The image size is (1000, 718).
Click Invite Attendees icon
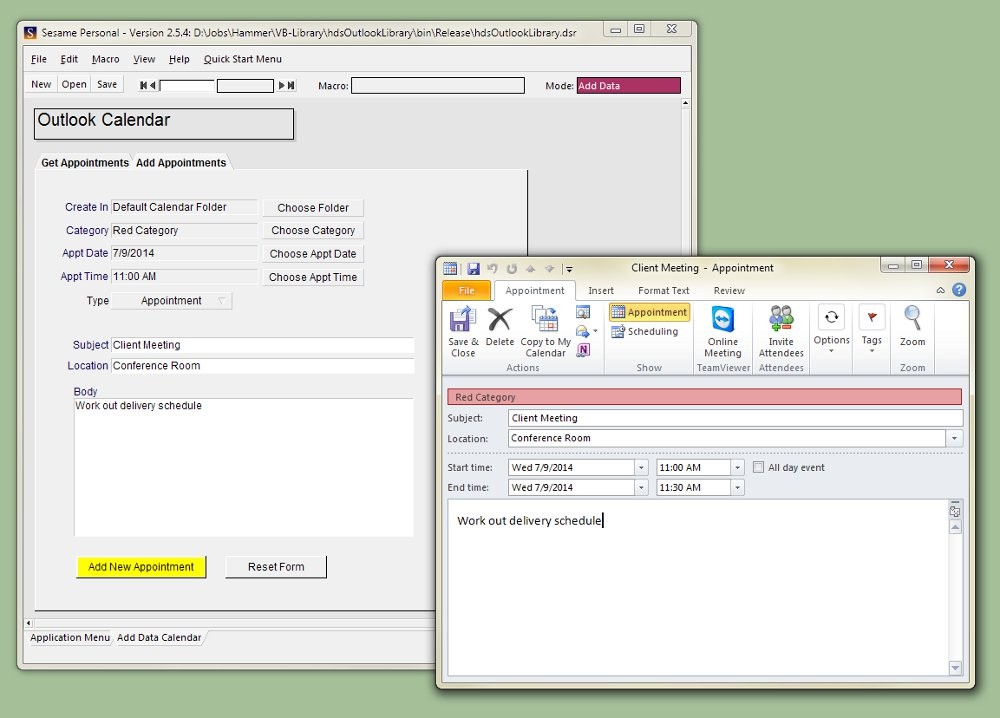(781, 332)
